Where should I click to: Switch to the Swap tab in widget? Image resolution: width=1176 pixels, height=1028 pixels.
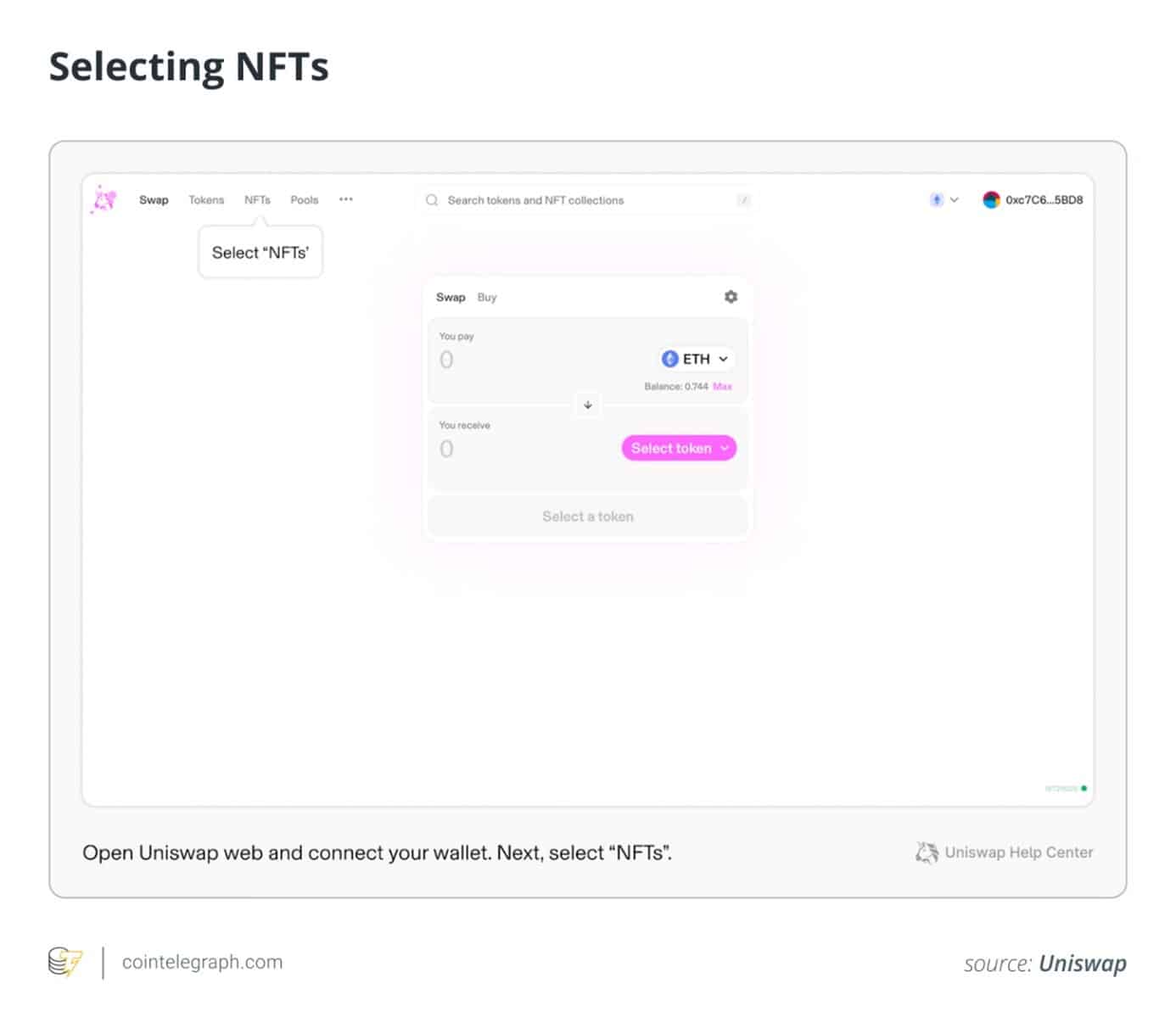[451, 297]
